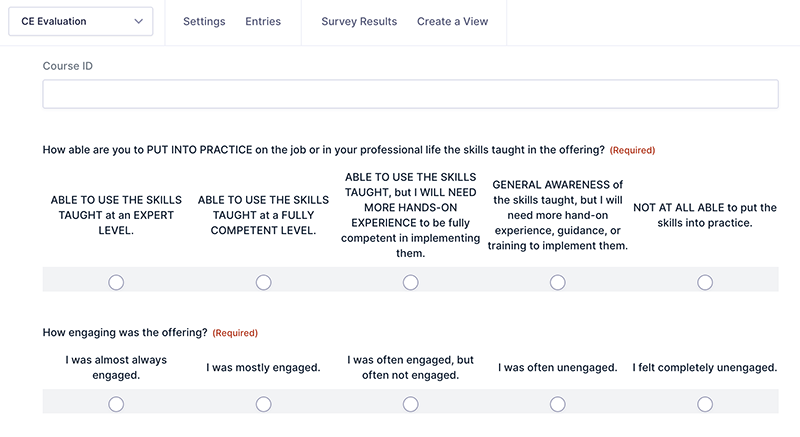Click the 'How engaging was the offering?' question label

tap(125, 332)
